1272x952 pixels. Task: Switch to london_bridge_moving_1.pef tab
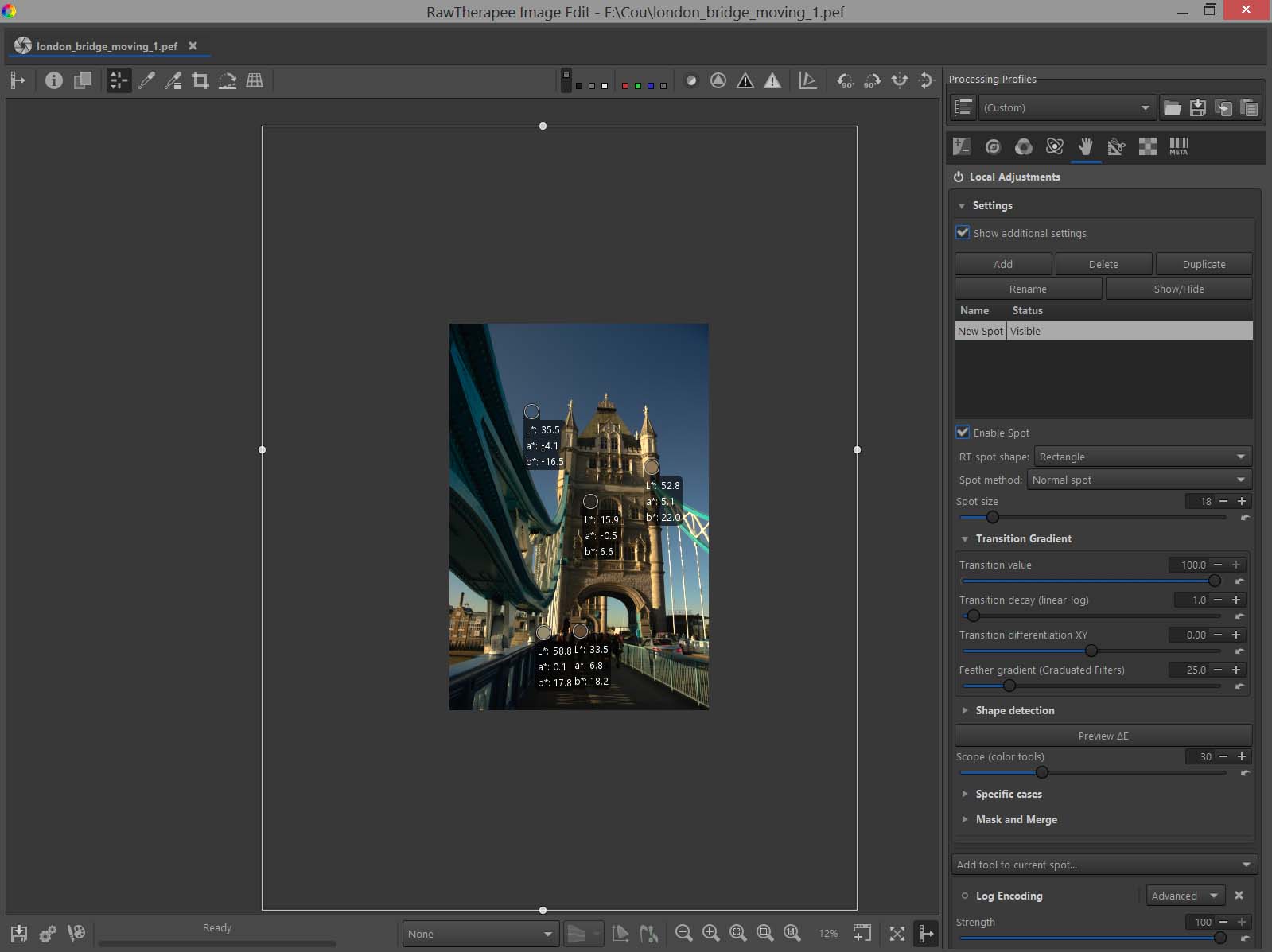tap(107, 46)
